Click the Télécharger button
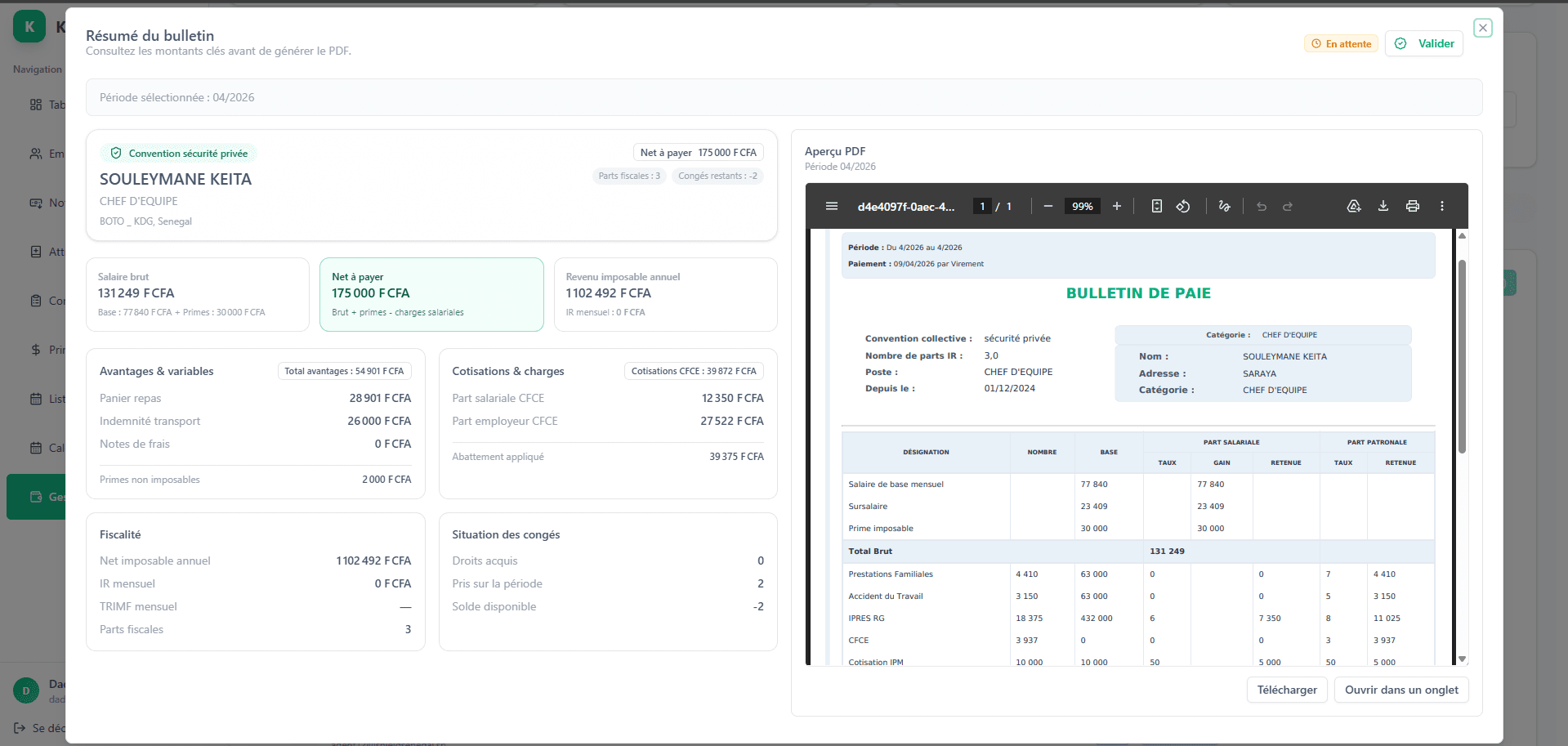 click(x=1287, y=690)
